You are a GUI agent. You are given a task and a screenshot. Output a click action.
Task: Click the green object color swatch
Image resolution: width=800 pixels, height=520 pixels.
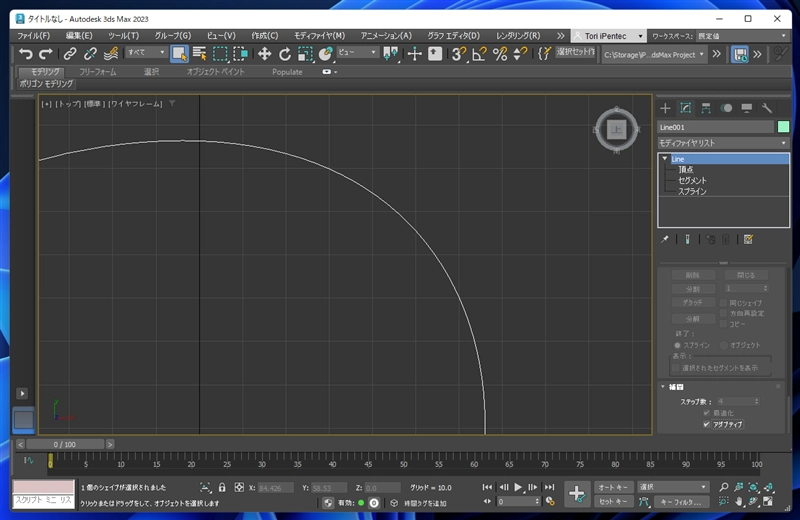pos(783,127)
